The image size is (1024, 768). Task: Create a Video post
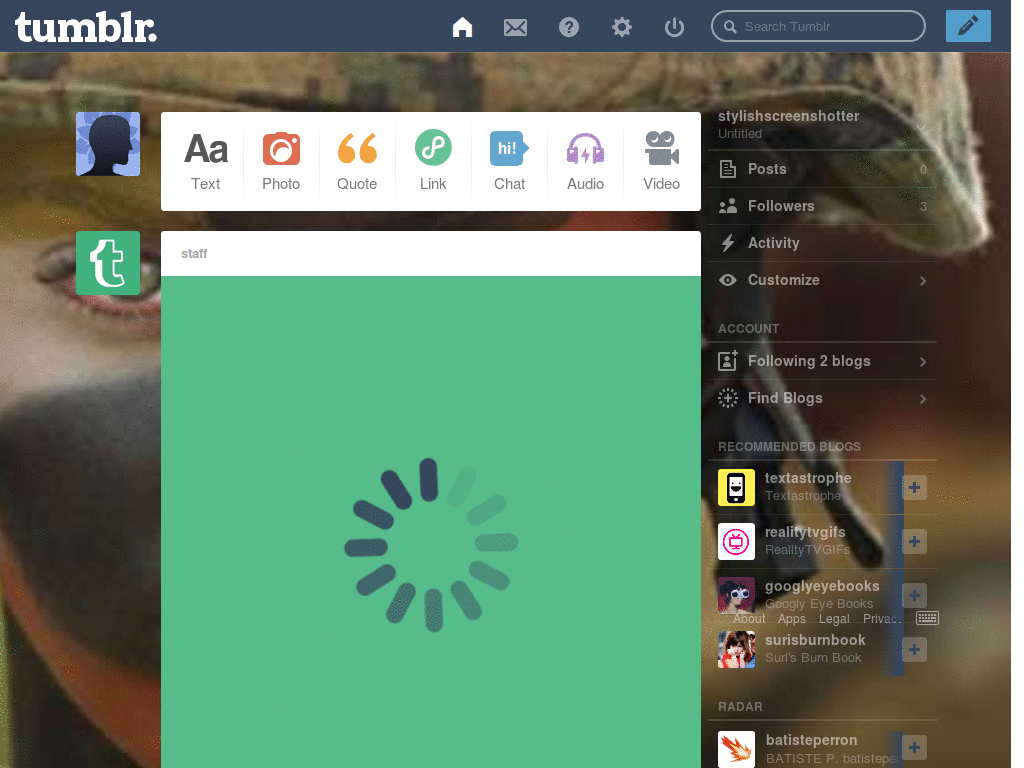coord(662,161)
